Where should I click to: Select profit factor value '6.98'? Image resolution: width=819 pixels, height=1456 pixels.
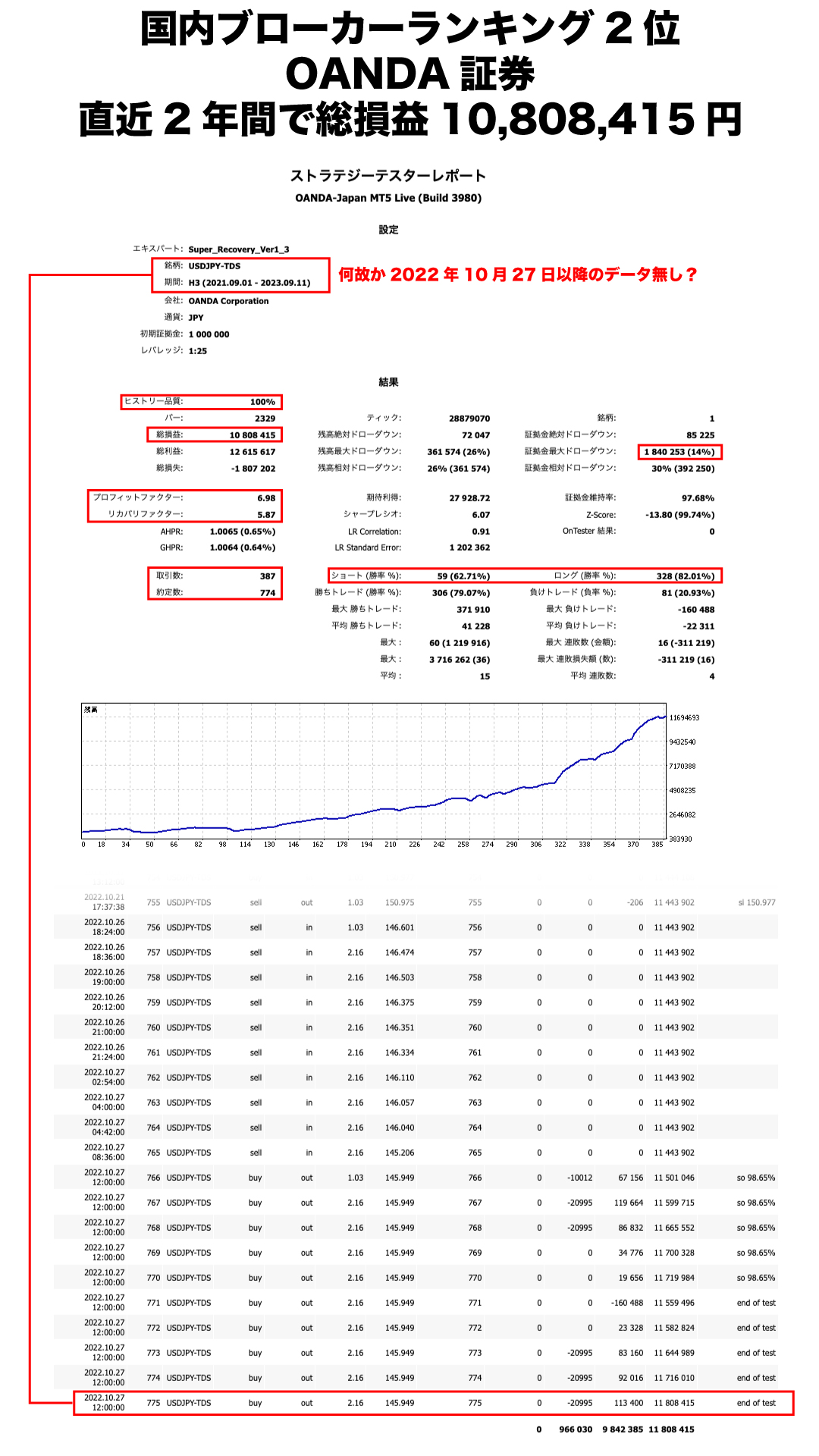(x=266, y=498)
